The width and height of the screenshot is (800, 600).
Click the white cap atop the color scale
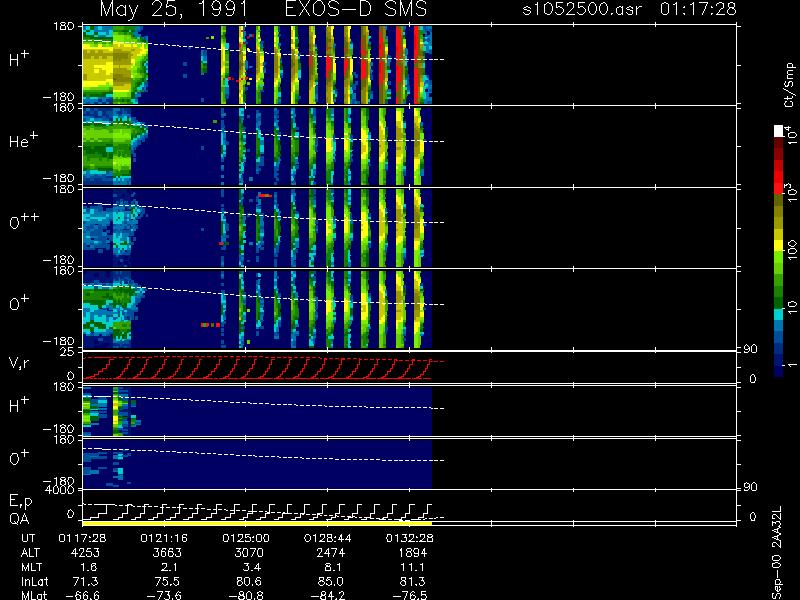pyautogui.click(x=779, y=131)
